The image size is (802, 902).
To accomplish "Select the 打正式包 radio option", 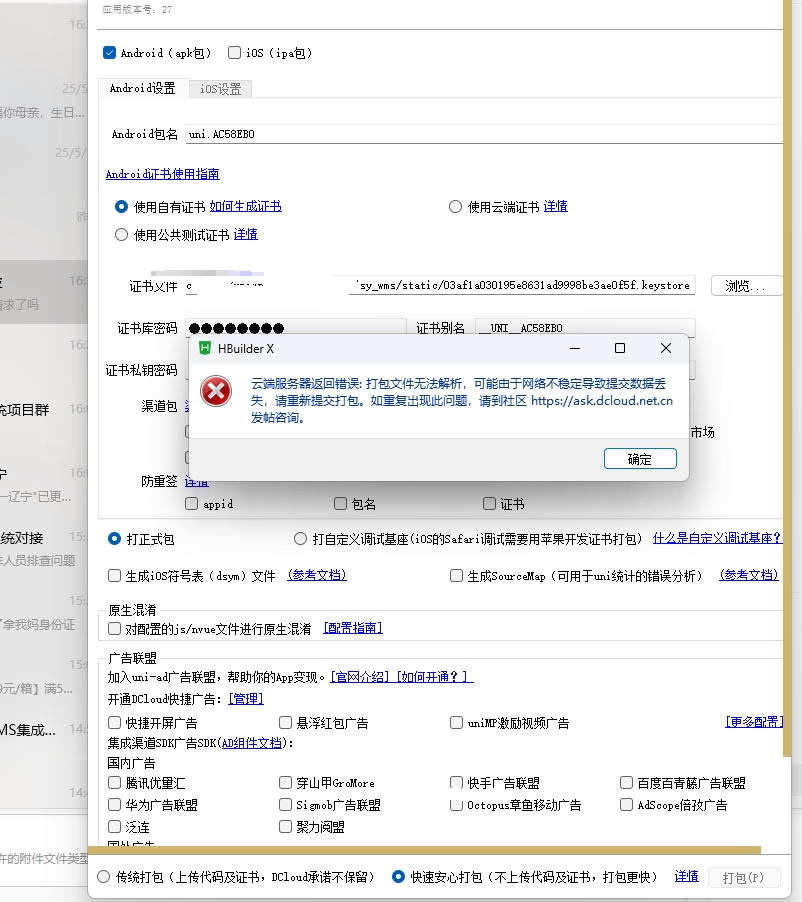I will [x=114, y=539].
